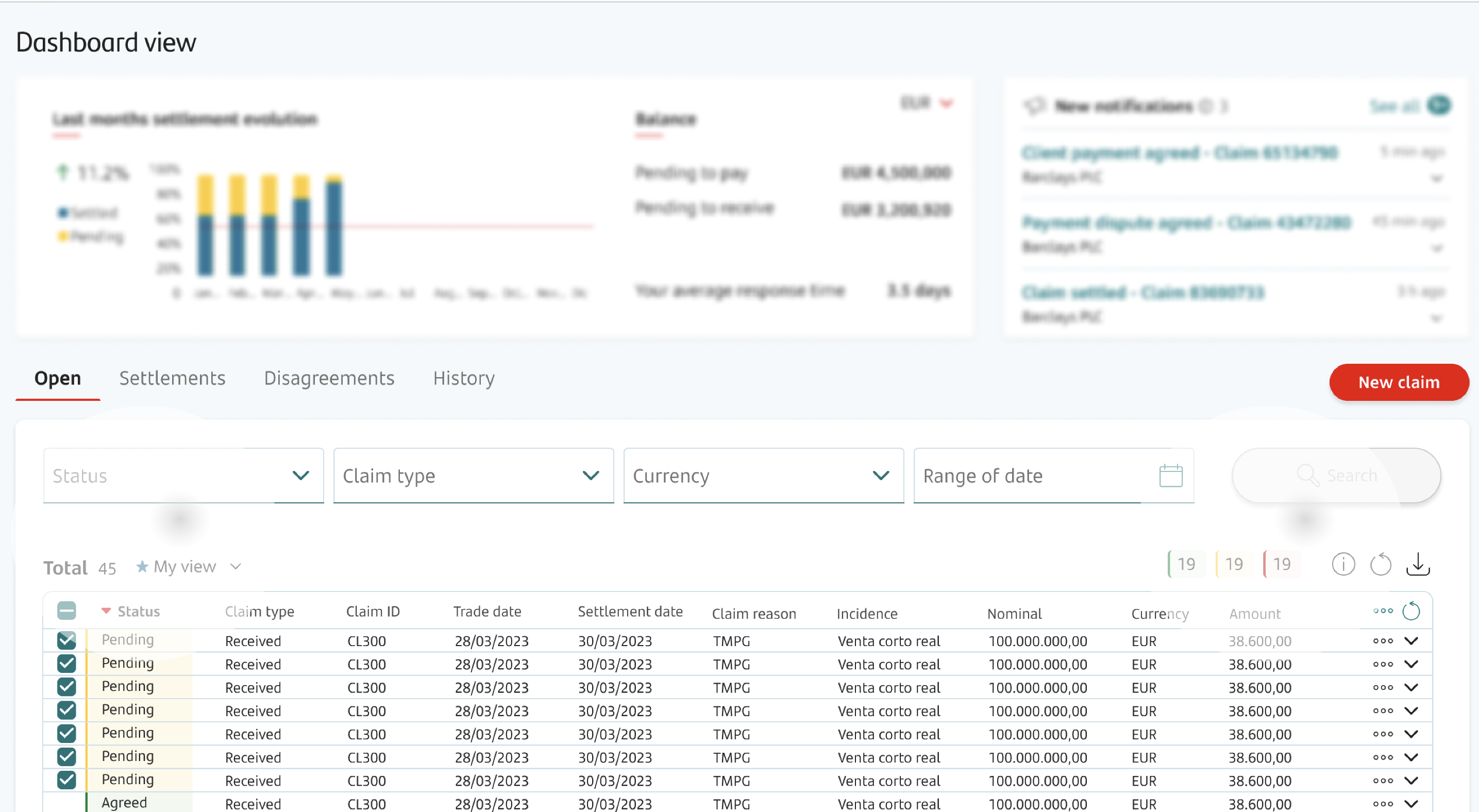Screen dimensions: 1479x812
Task: Open the three-dot menu of second Pending row
Action: coord(1383,664)
